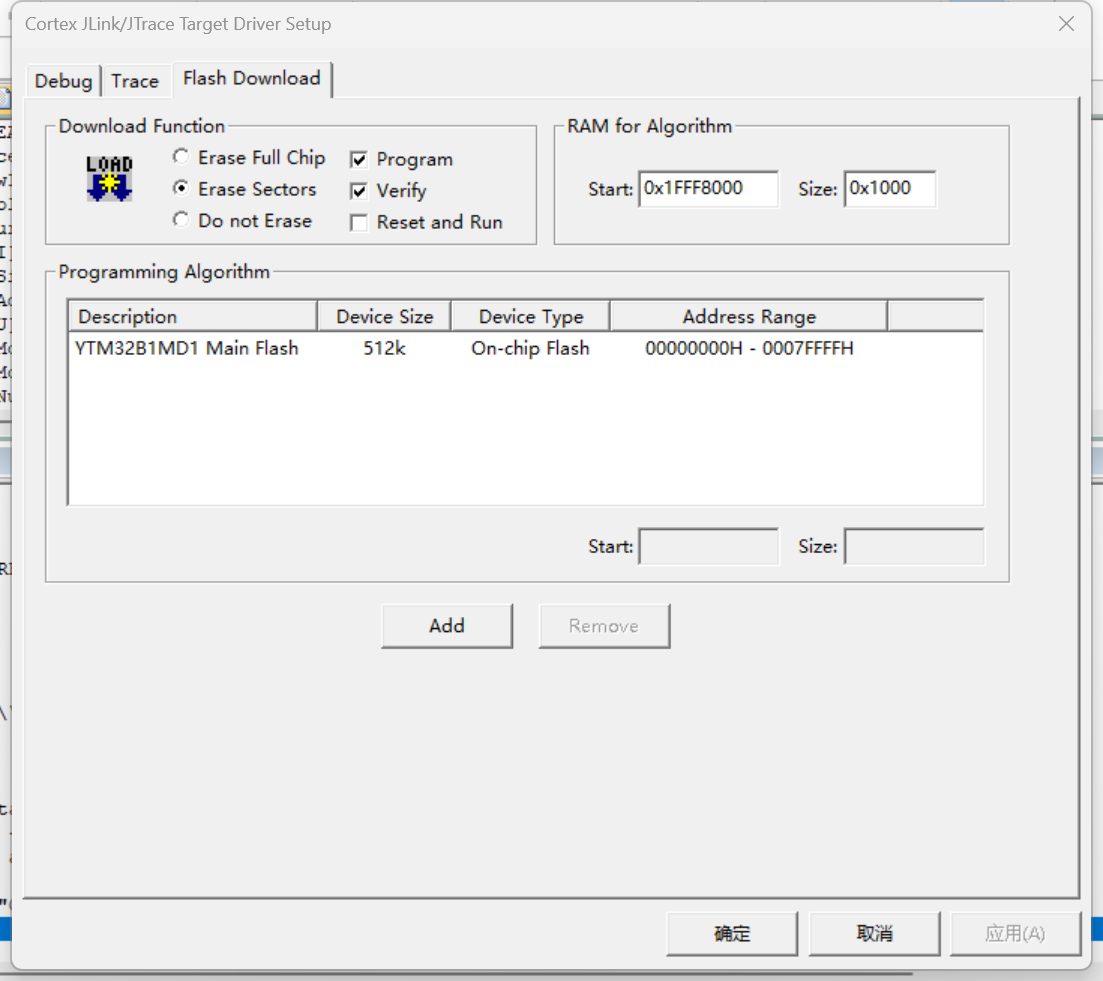Open the Trace tab
Image resolution: width=1103 pixels, height=981 pixels.
coord(135,81)
